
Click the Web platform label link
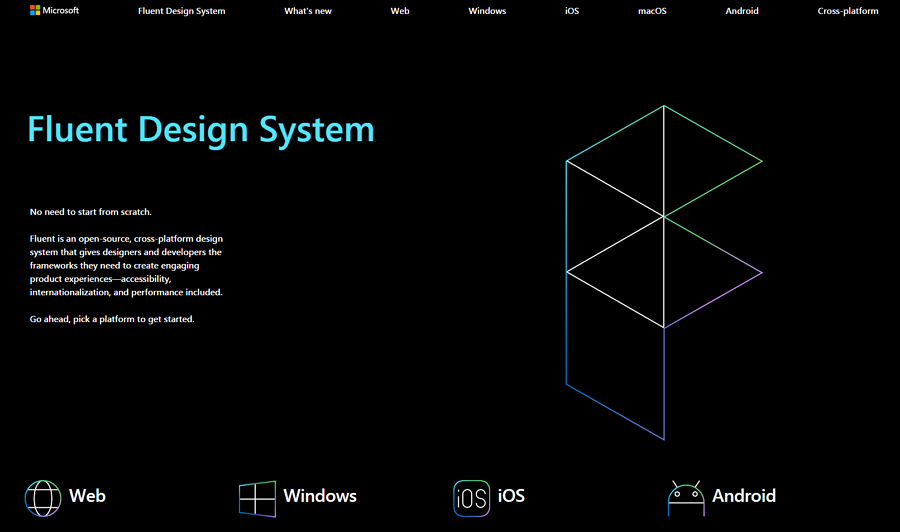(x=87, y=496)
